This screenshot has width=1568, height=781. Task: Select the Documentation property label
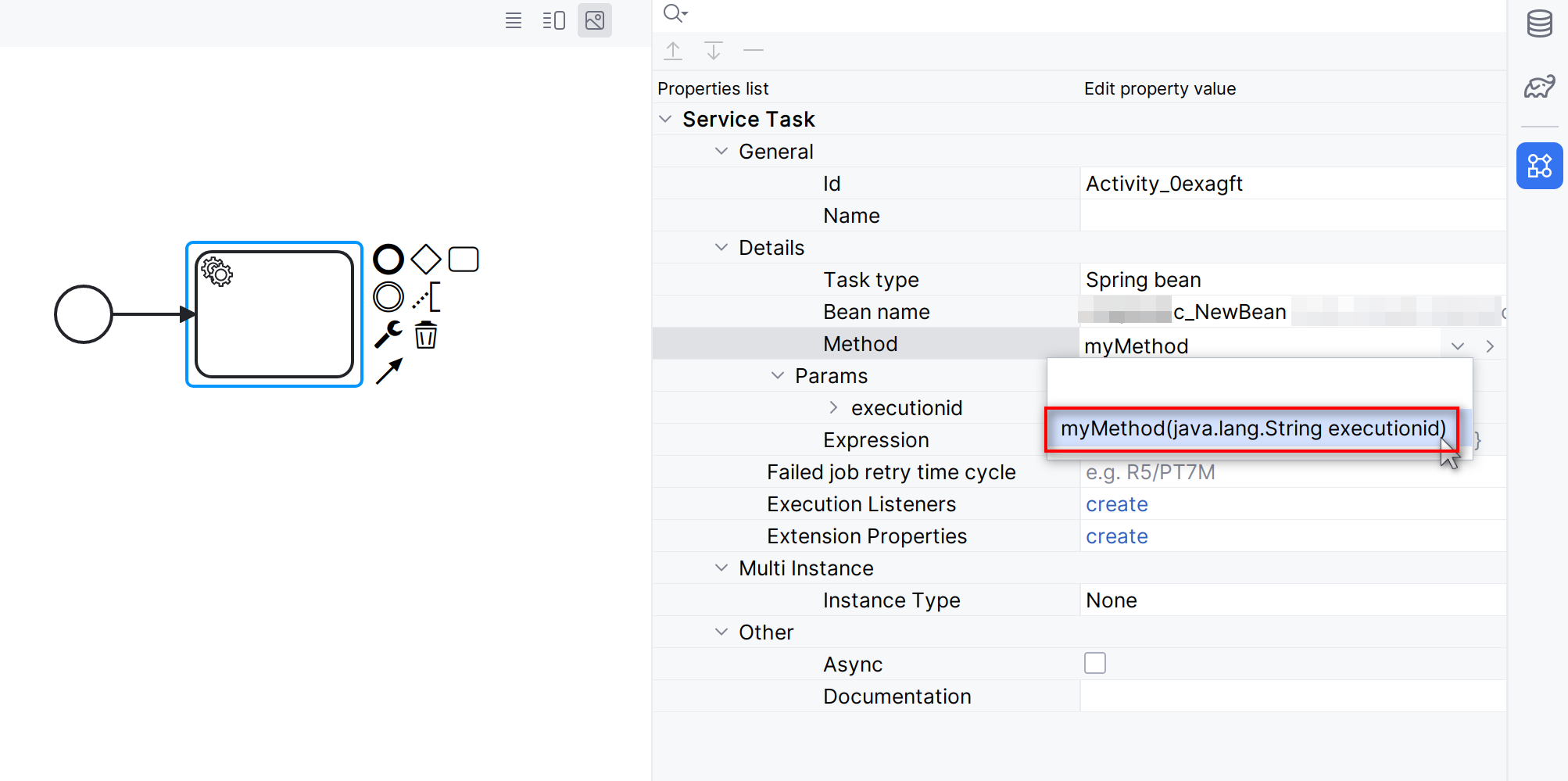(x=897, y=697)
